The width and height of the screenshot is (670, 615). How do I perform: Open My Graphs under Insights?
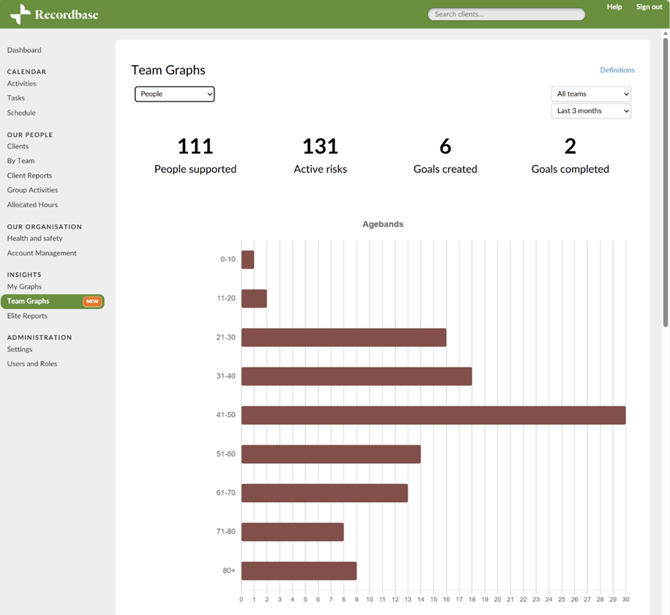click(24, 287)
